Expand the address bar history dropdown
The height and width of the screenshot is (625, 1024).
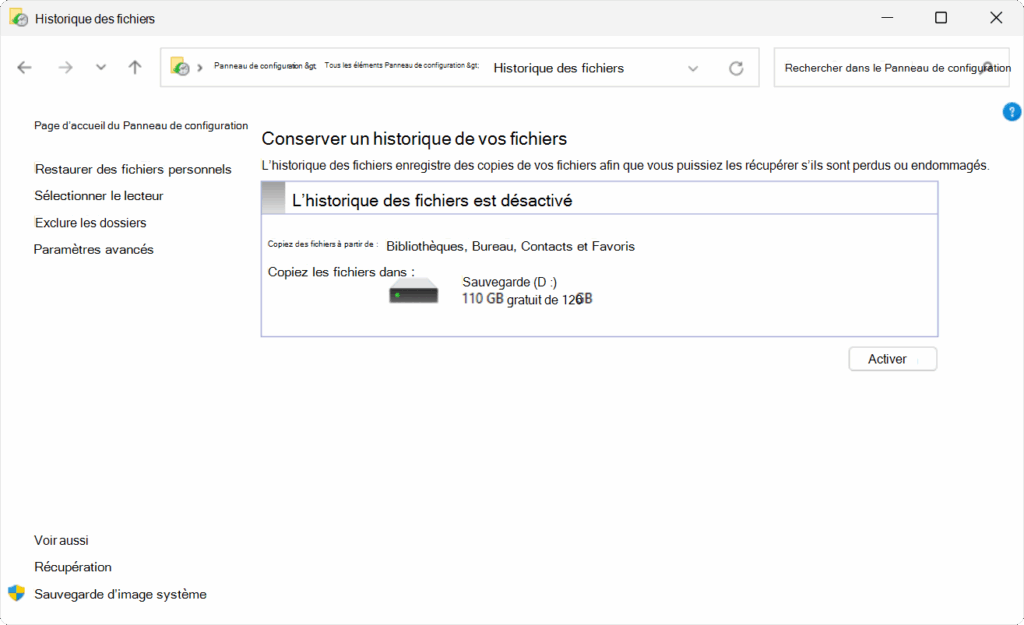[693, 68]
